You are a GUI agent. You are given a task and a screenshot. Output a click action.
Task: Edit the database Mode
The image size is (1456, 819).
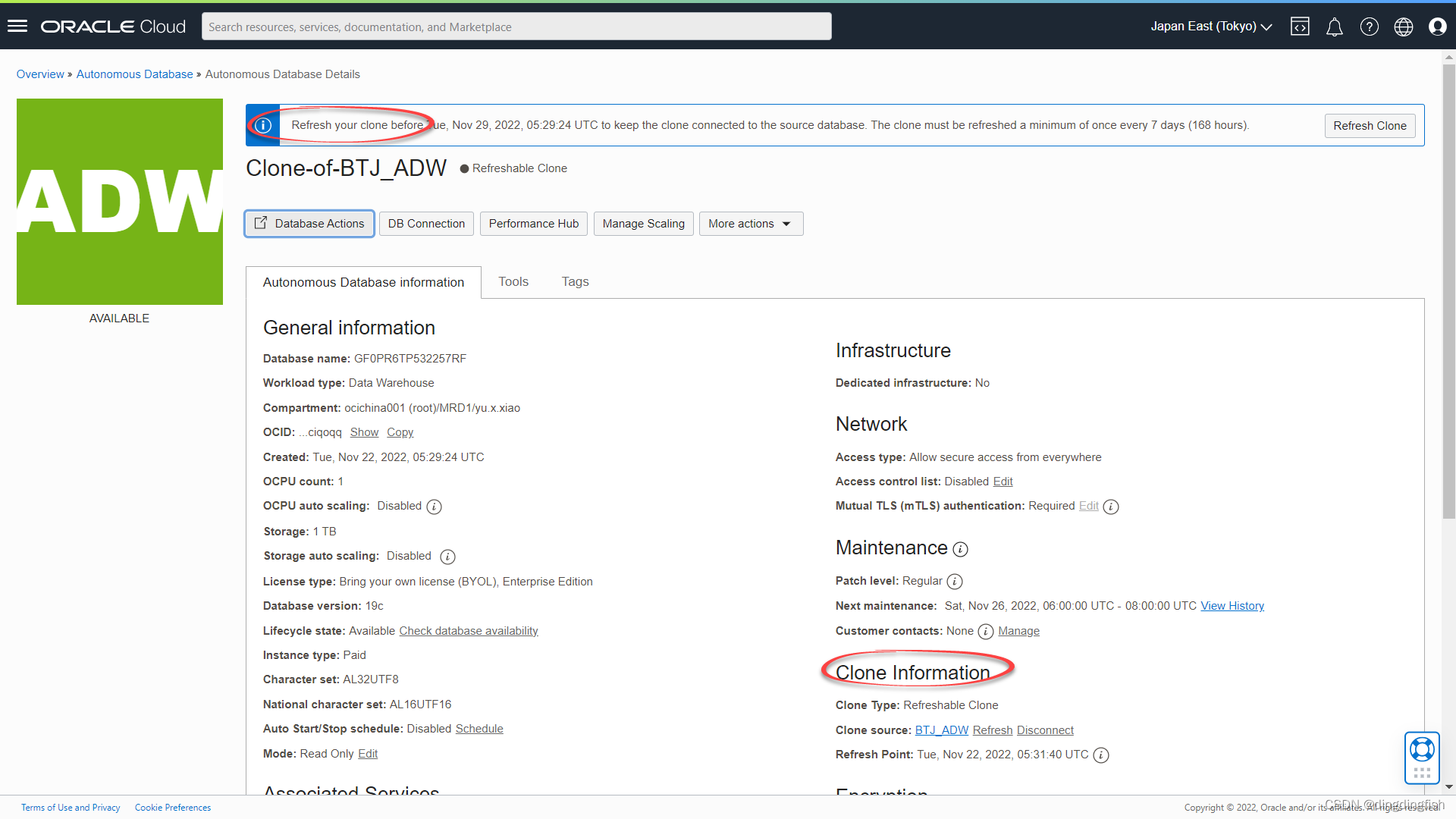(x=368, y=754)
